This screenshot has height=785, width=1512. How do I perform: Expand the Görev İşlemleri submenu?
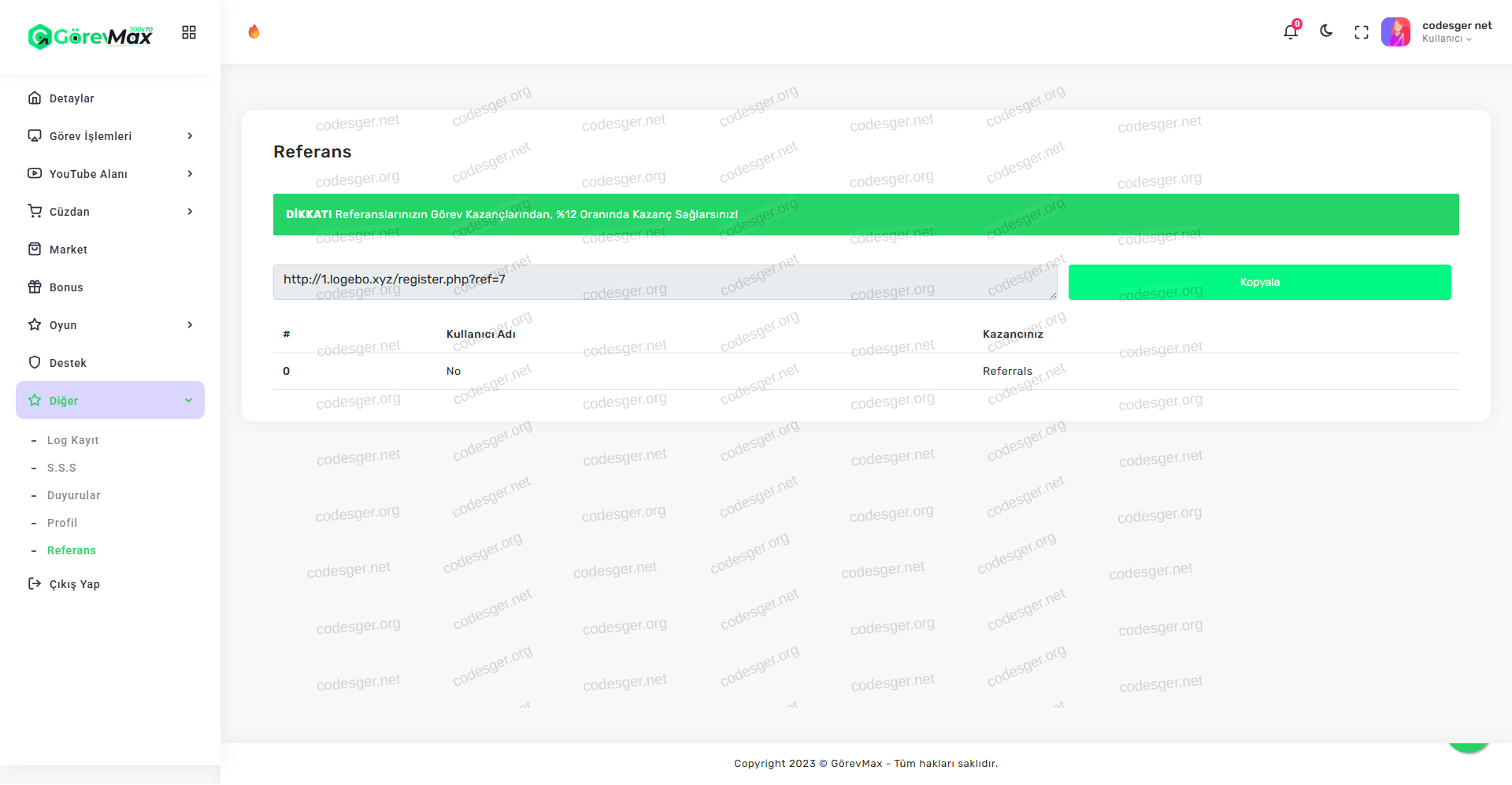point(110,136)
